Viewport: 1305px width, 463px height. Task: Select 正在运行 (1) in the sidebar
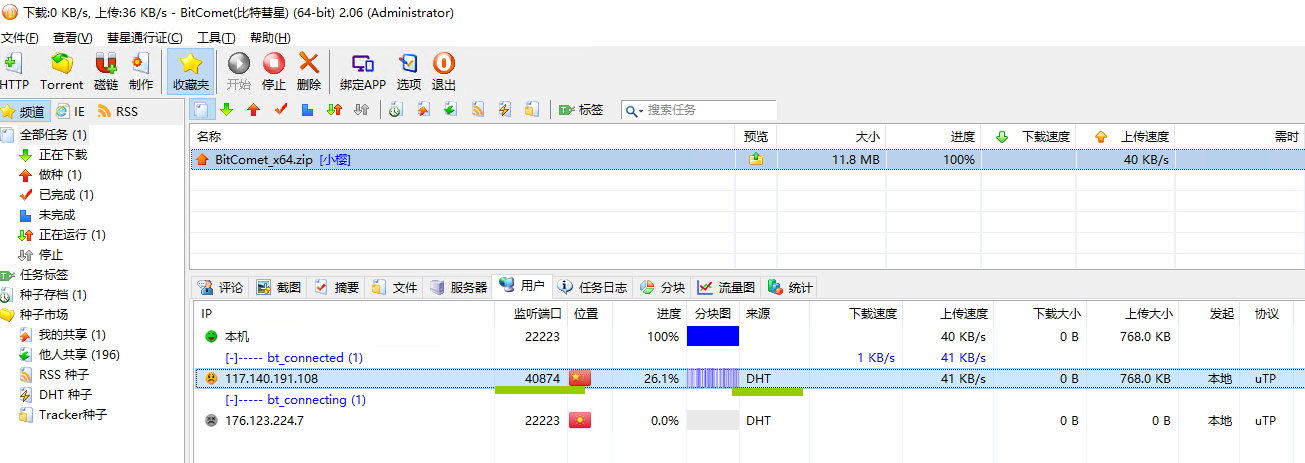[72, 235]
